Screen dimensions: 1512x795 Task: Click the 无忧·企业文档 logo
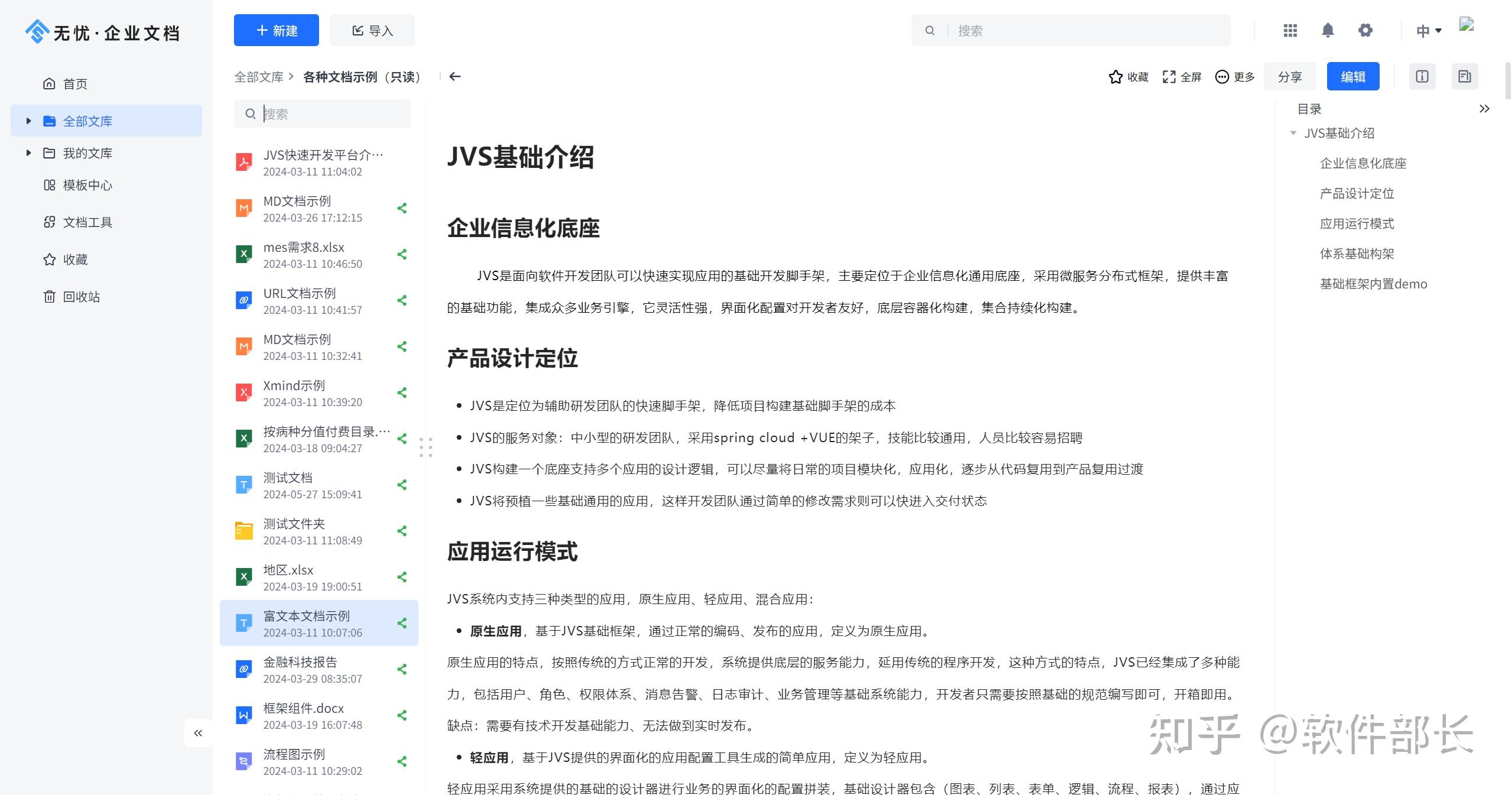102,32
